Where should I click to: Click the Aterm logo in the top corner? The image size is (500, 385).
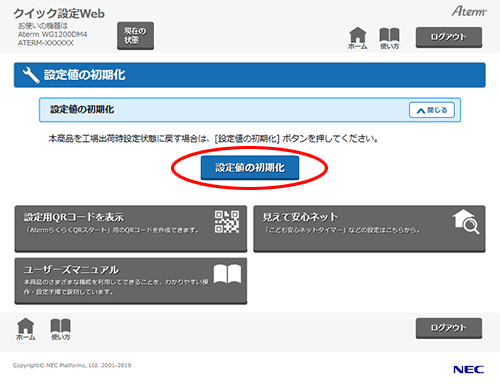pos(469,11)
